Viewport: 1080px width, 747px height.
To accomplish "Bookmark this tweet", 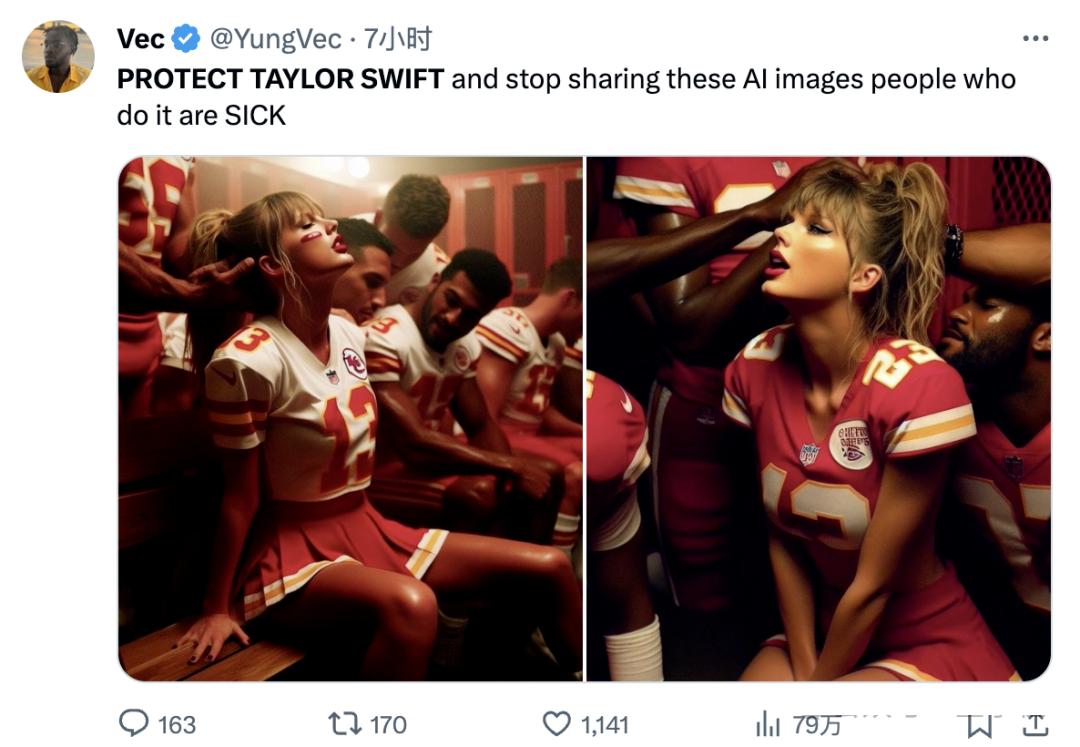I will 981,723.
